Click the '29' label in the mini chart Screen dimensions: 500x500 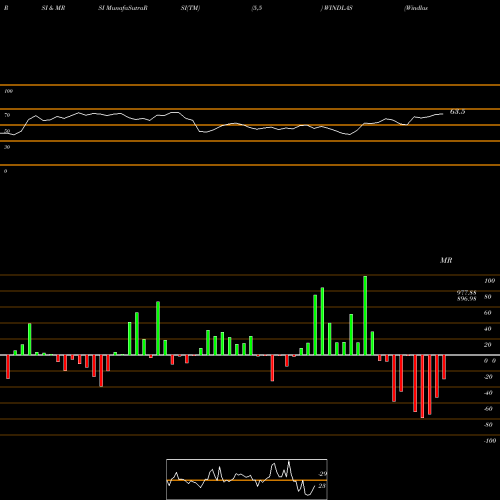[x=323, y=474]
